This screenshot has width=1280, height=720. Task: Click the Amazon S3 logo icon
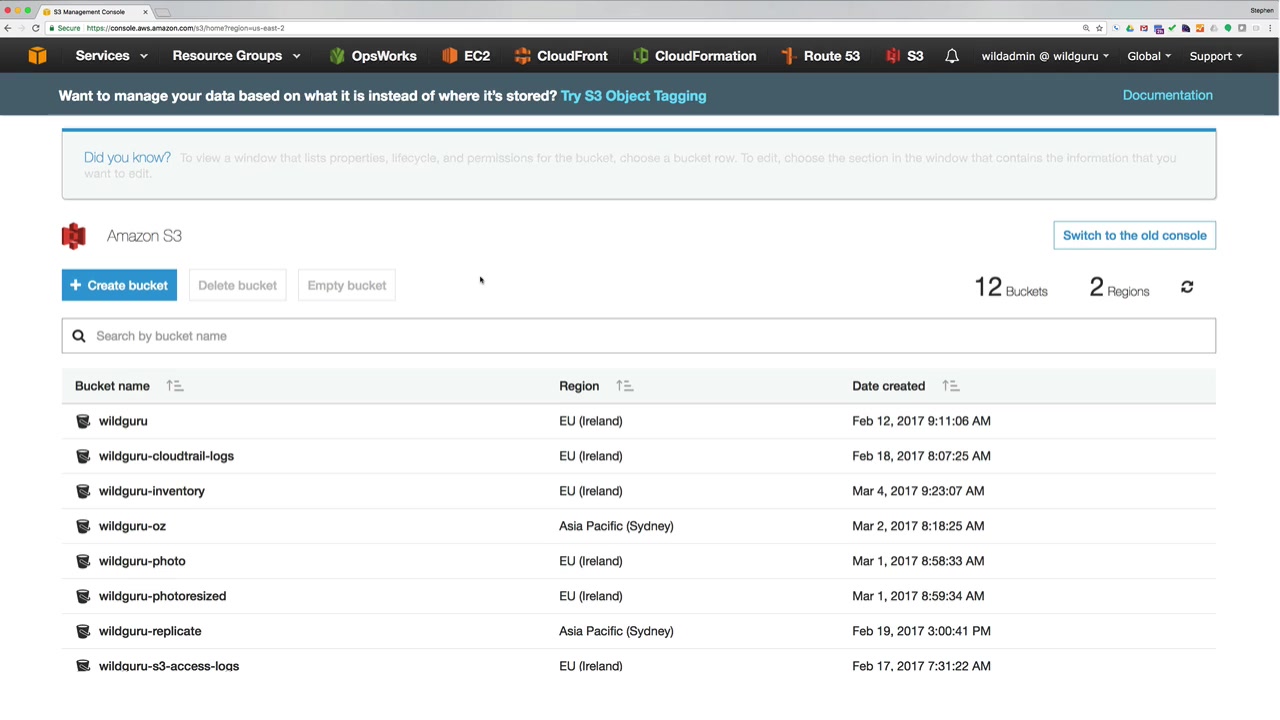point(74,236)
